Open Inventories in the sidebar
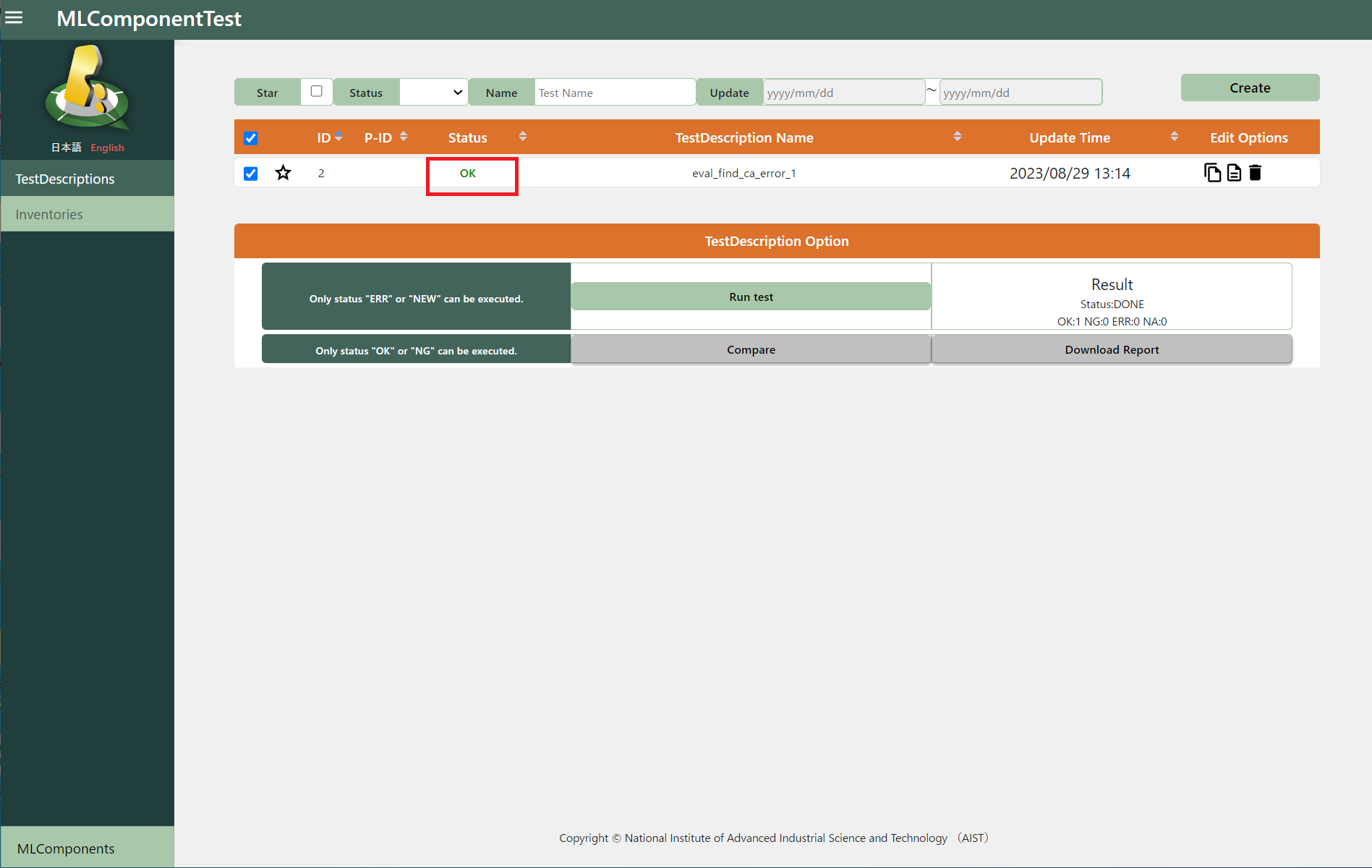The width and height of the screenshot is (1372, 868). [x=49, y=214]
